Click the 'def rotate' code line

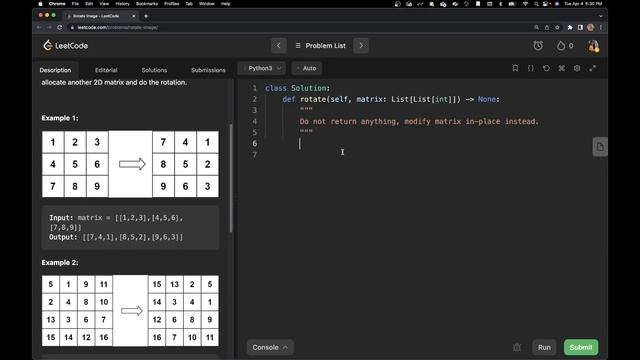pos(391,99)
